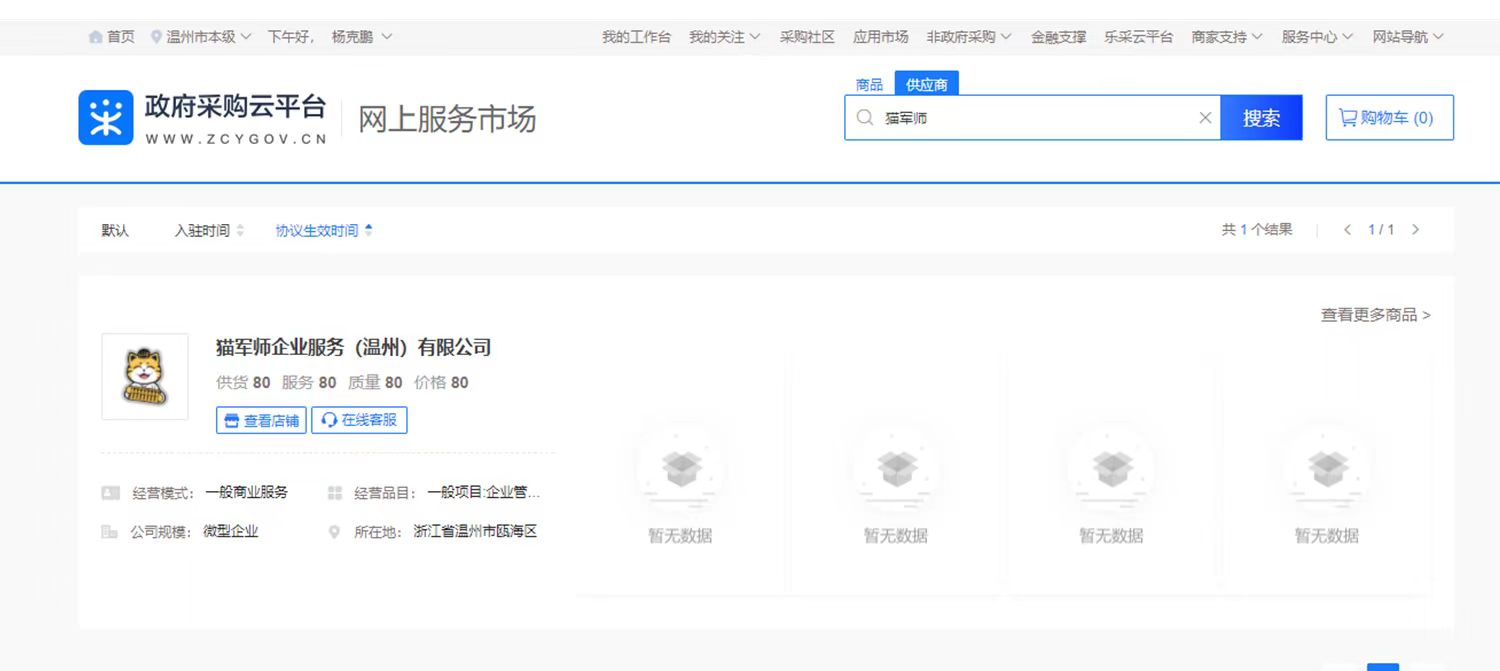The width and height of the screenshot is (1500, 671).
Task: Click the location pin icon beside 温州市本级
Action: click(156, 37)
